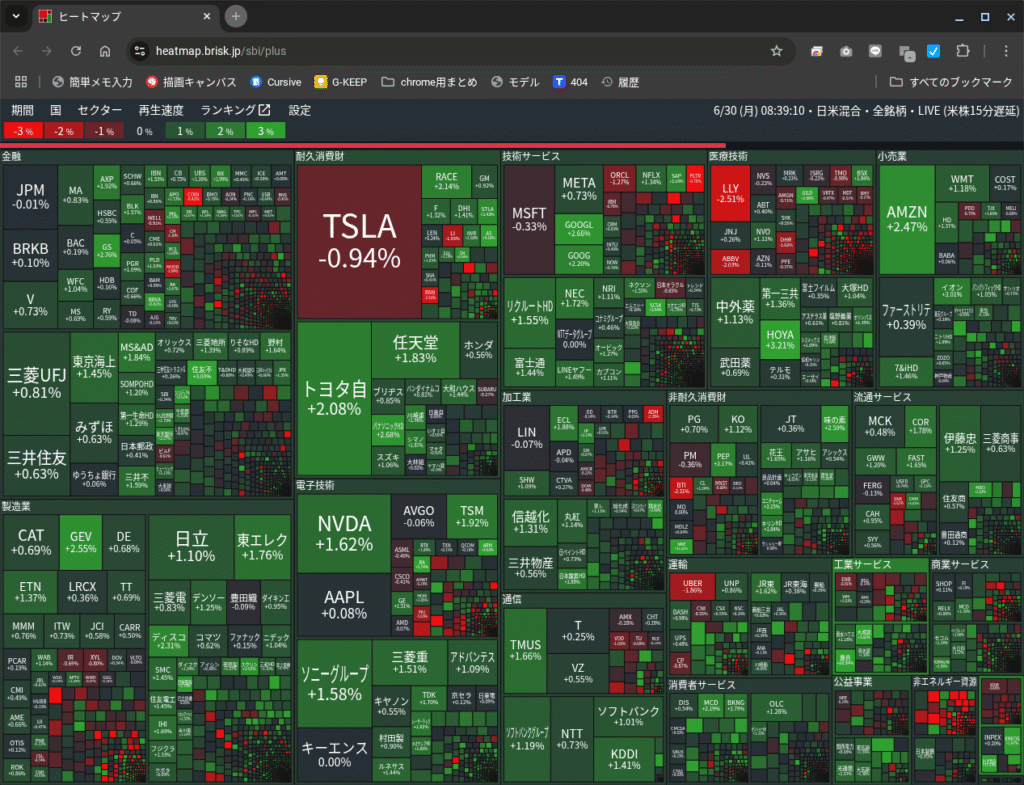Select the 三菱UFJ heatmap tile

37,383
